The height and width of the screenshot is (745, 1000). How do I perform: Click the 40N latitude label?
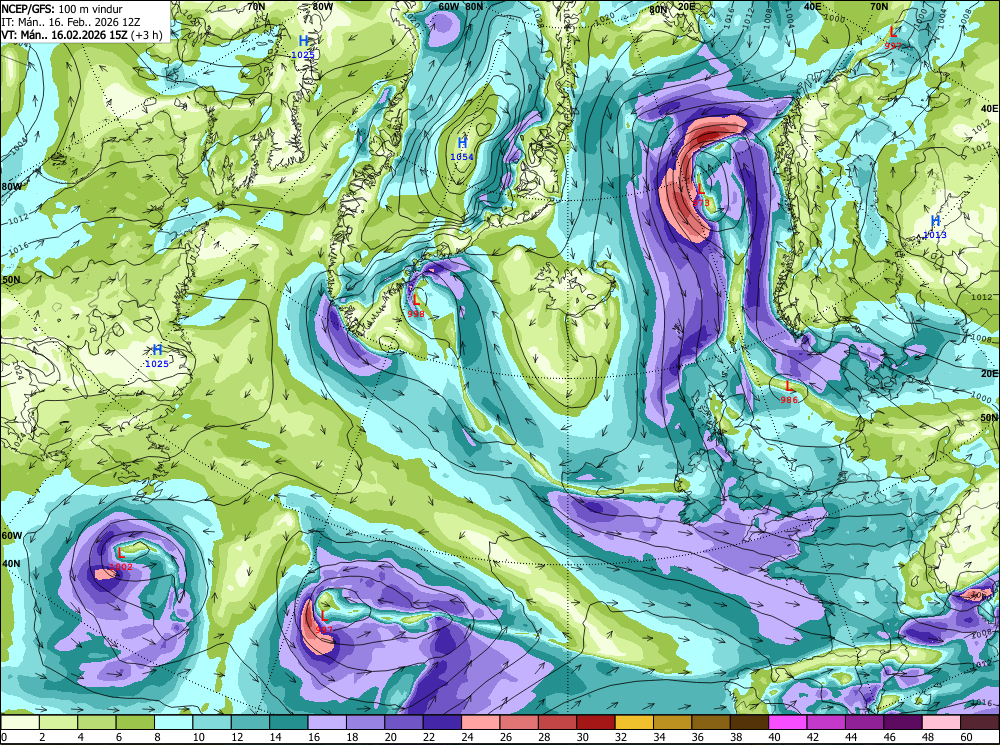pos(11,564)
